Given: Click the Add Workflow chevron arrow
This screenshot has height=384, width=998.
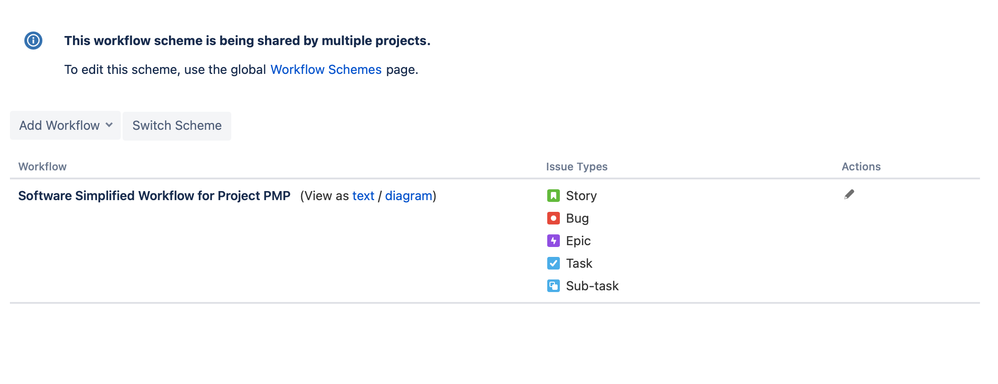Looking at the screenshot, I should click(x=109, y=125).
